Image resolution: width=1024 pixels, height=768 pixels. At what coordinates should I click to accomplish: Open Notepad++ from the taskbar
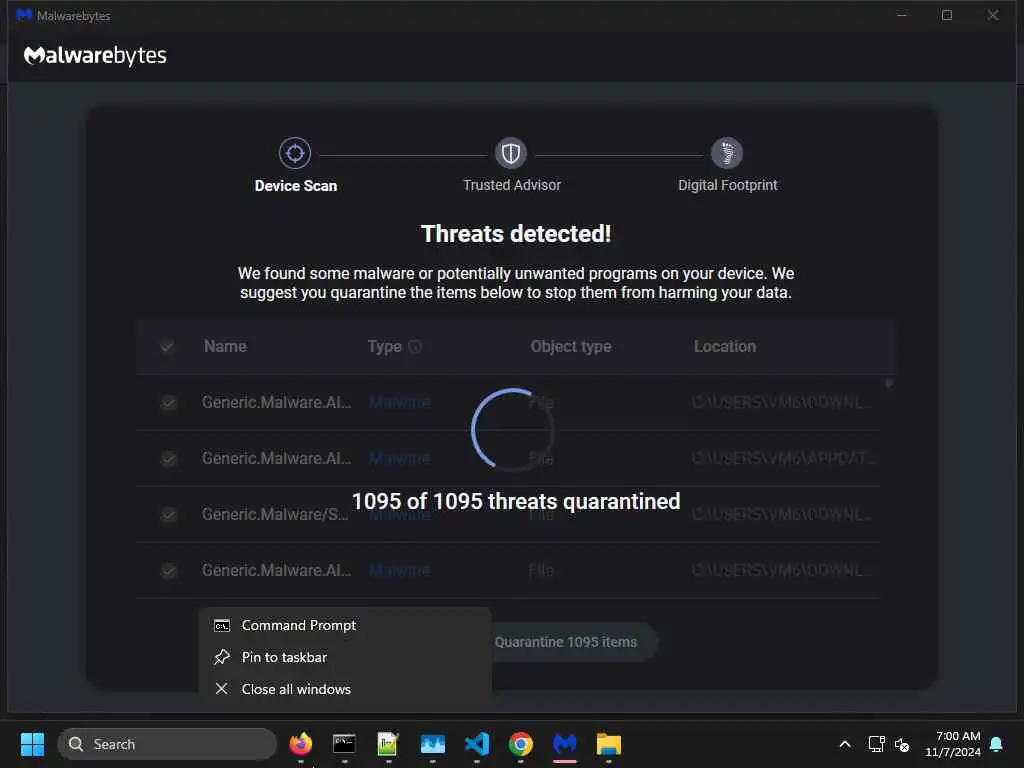(388, 744)
